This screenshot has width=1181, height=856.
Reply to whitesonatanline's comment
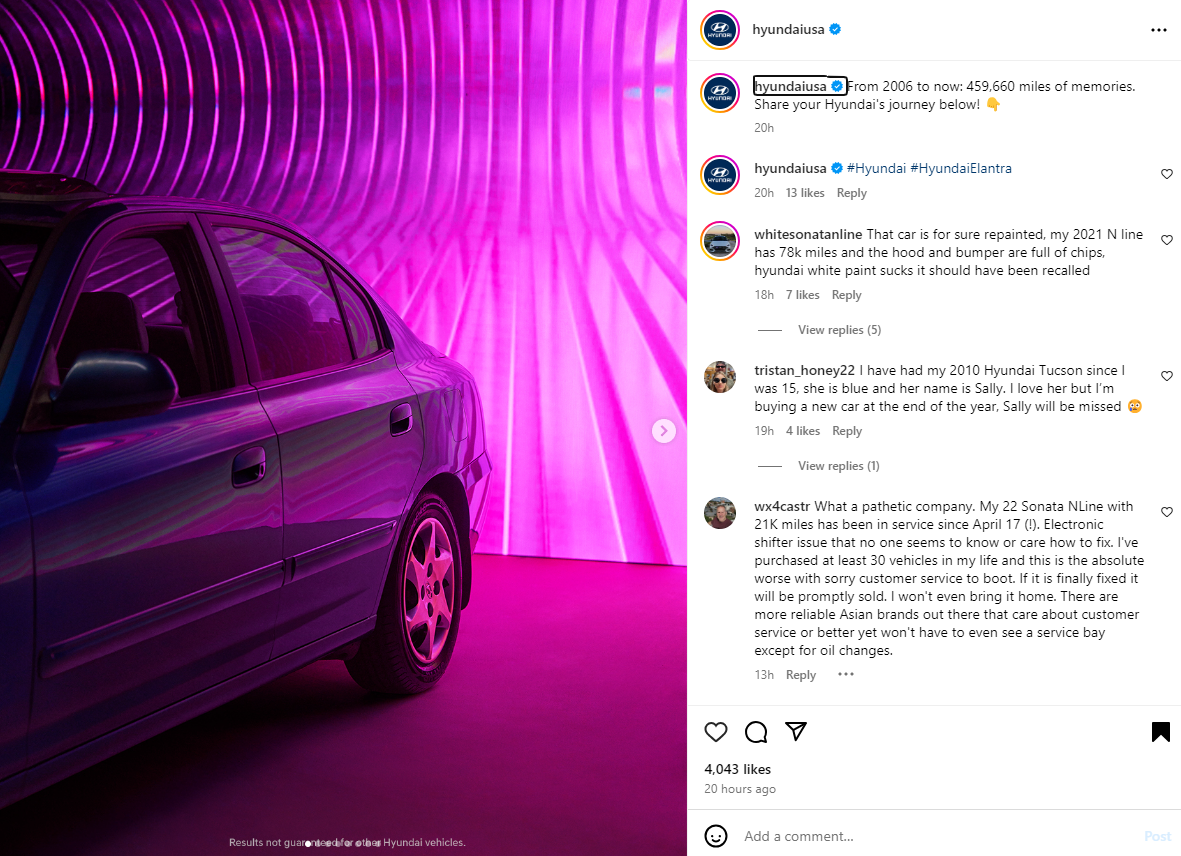846,295
